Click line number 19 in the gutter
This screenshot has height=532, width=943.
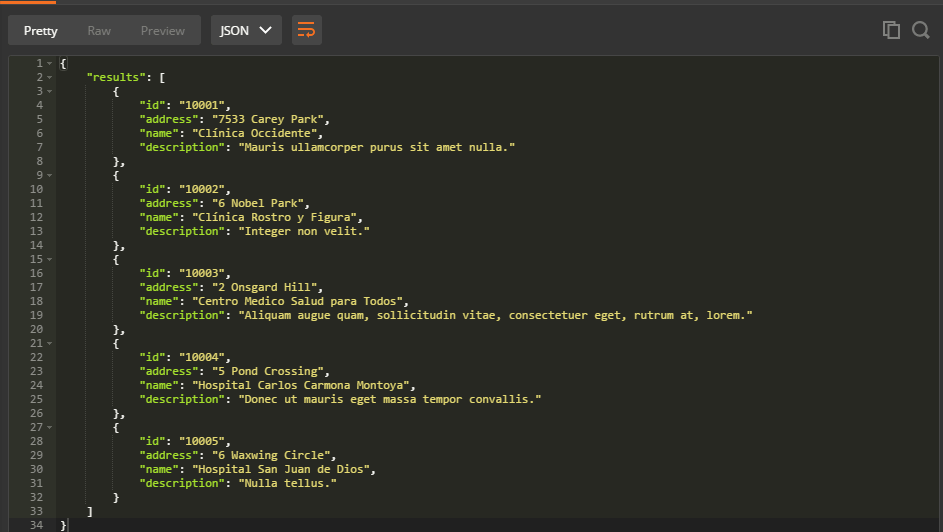[x=36, y=315]
